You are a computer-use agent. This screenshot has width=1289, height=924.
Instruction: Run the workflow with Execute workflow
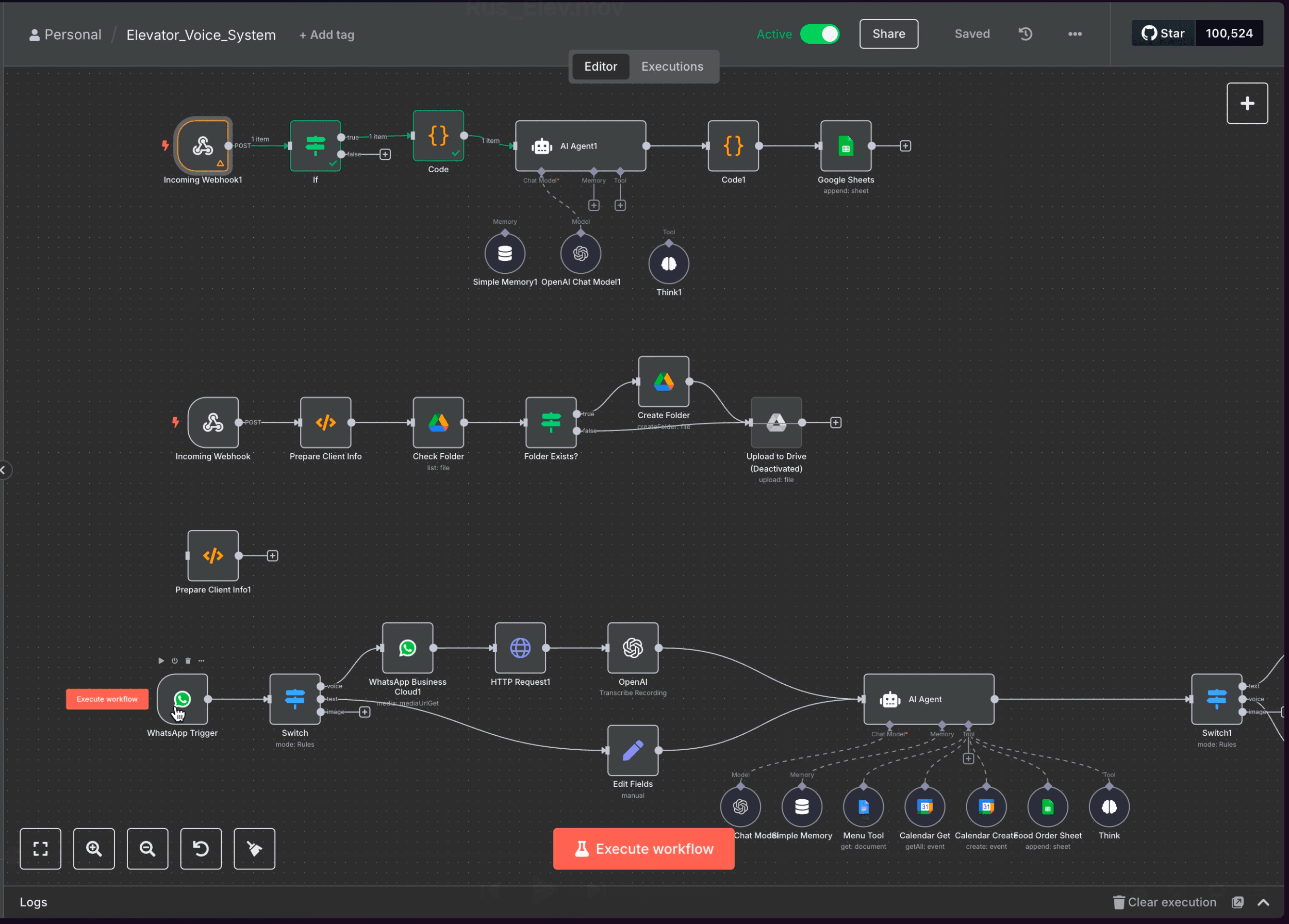pos(643,849)
